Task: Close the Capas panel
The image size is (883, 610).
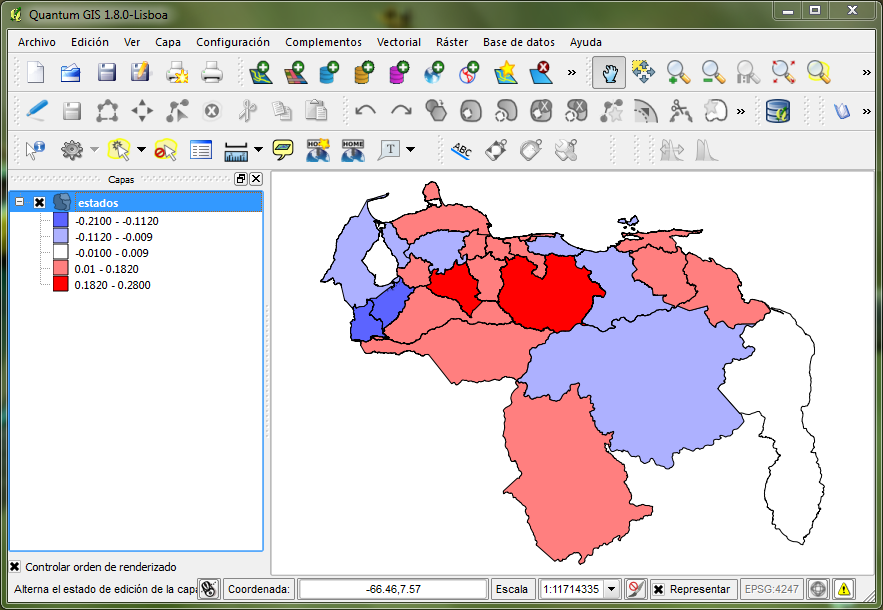Action: (x=256, y=179)
